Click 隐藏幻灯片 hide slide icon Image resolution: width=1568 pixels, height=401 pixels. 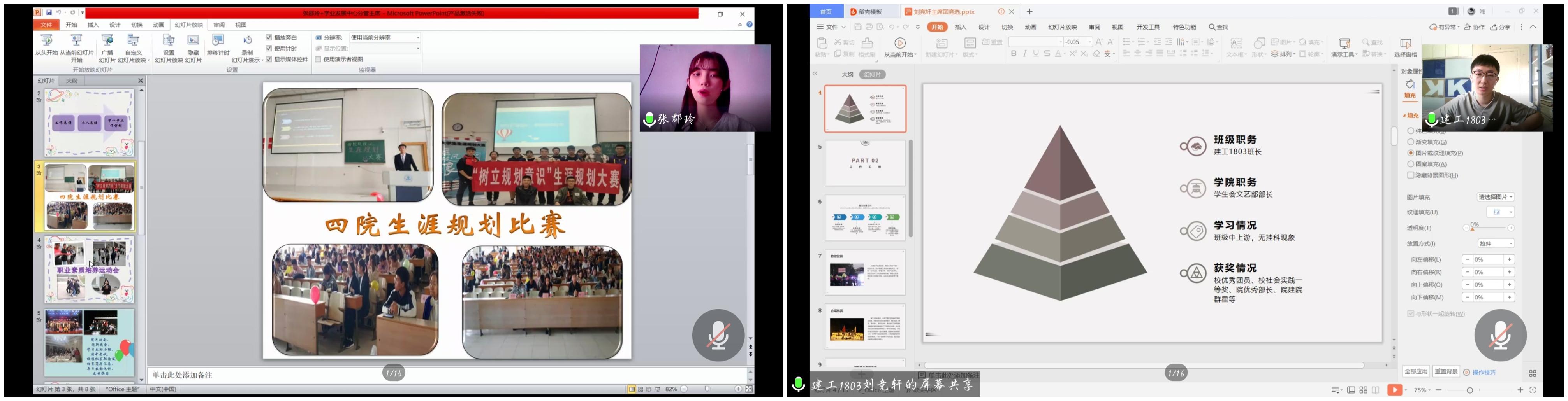(193, 41)
